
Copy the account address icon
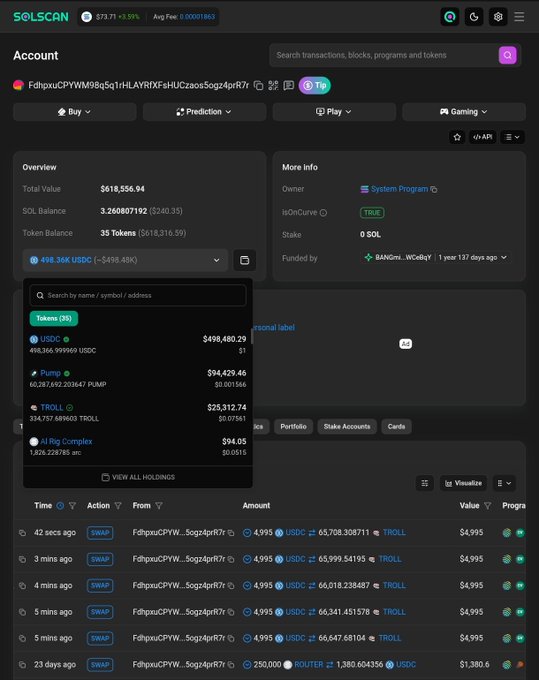(x=258, y=85)
